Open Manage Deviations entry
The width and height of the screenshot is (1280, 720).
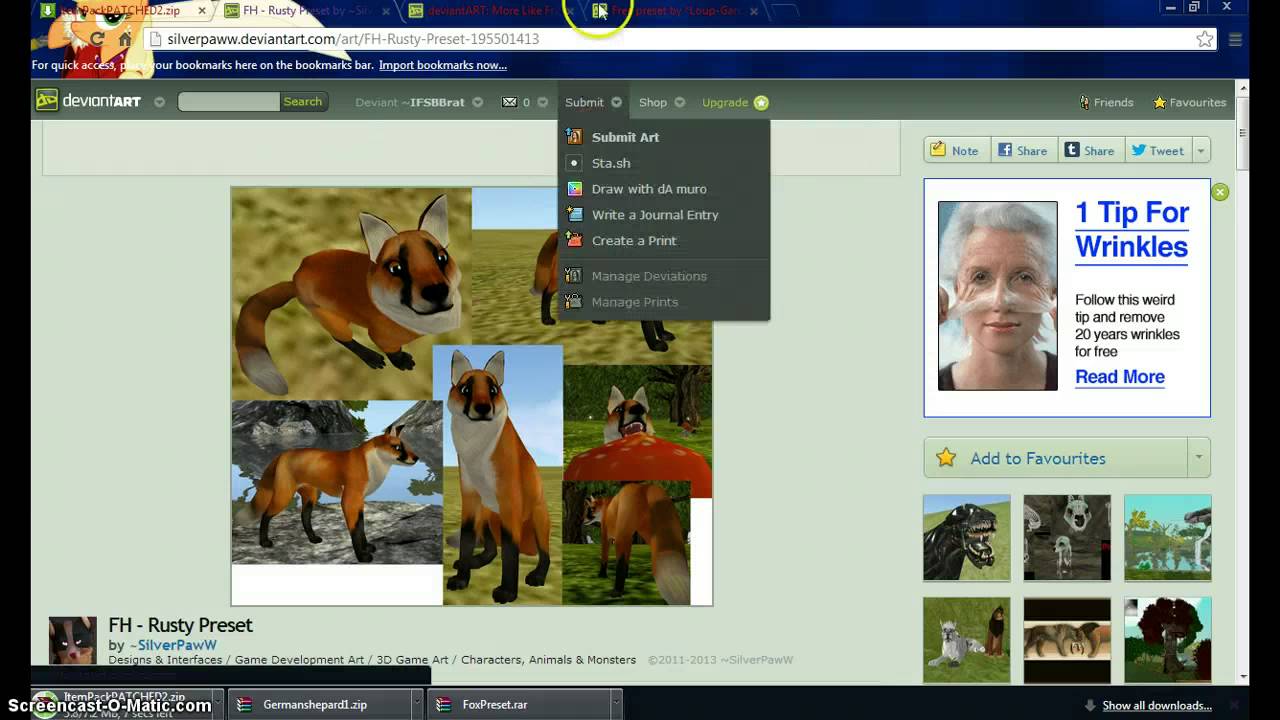click(x=649, y=276)
